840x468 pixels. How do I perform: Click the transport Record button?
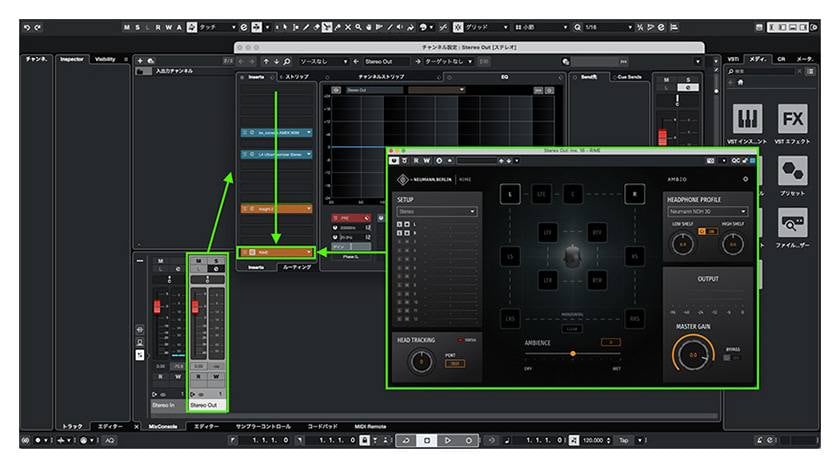click(468, 440)
